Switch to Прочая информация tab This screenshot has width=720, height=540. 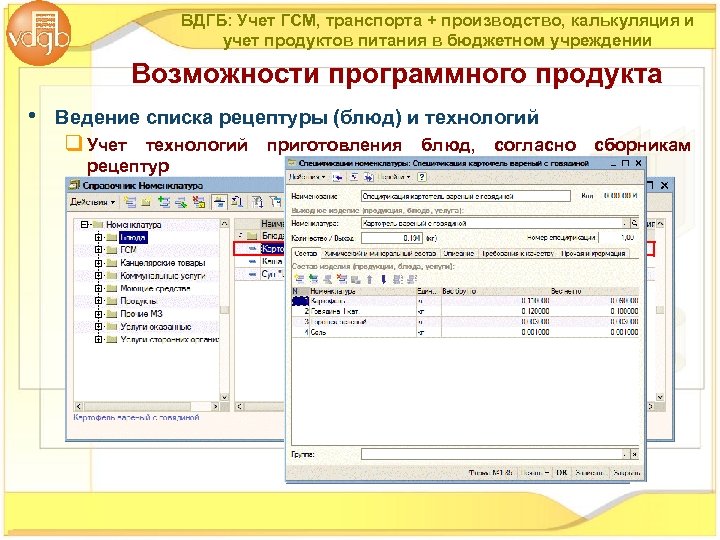pos(593,253)
